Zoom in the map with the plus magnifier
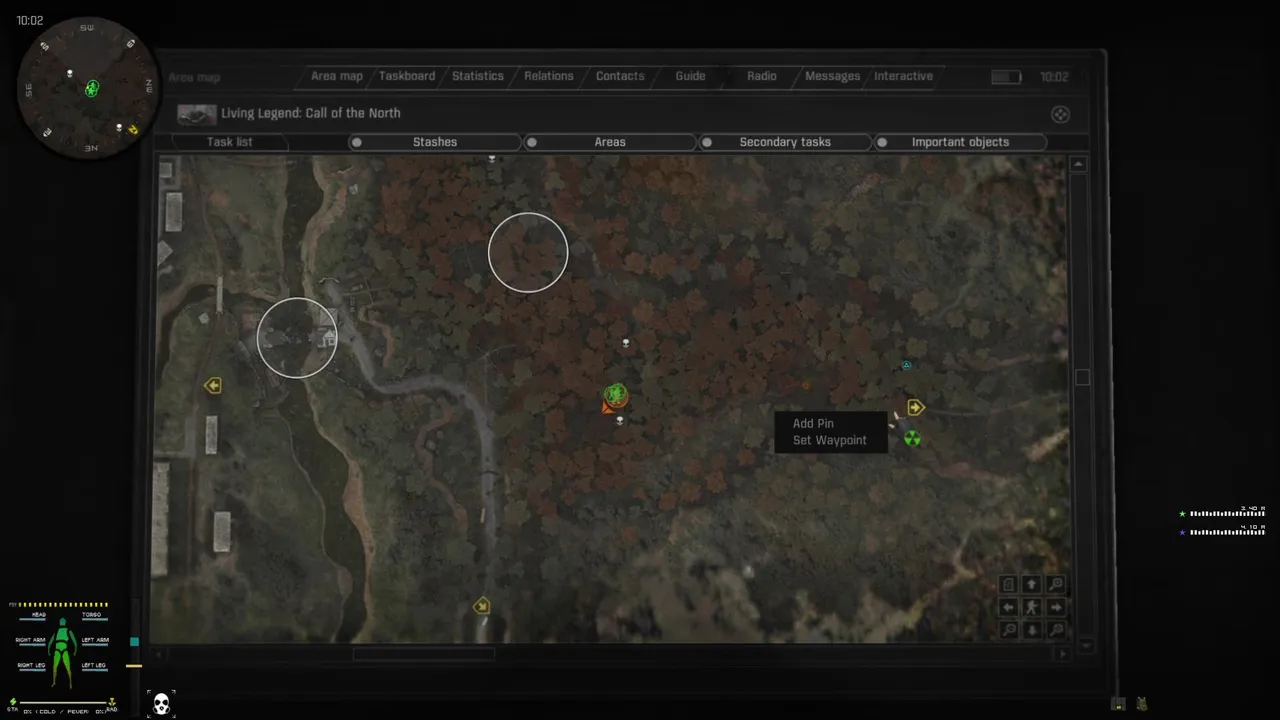Screen dimensions: 1280x720 (1056, 584)
